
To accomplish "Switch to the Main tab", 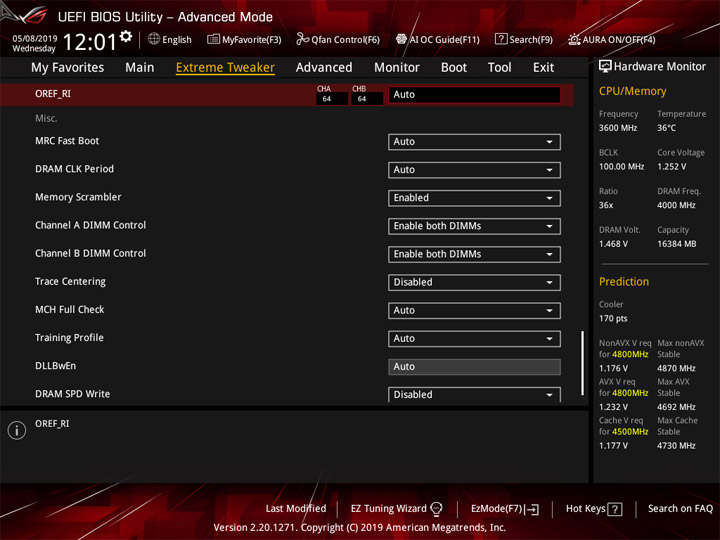I will coord(140,68).
